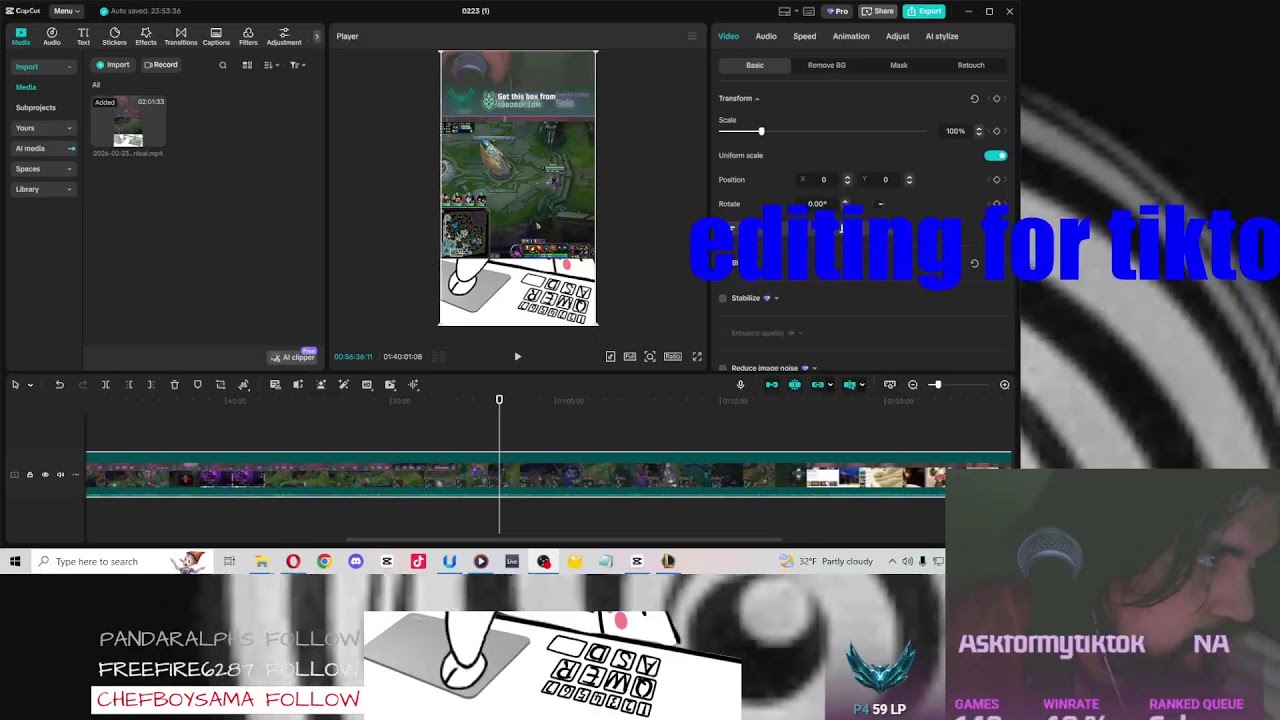Switch to the Adjust tab
This screenshot has width=1280, height=720.
pos(898,36)
